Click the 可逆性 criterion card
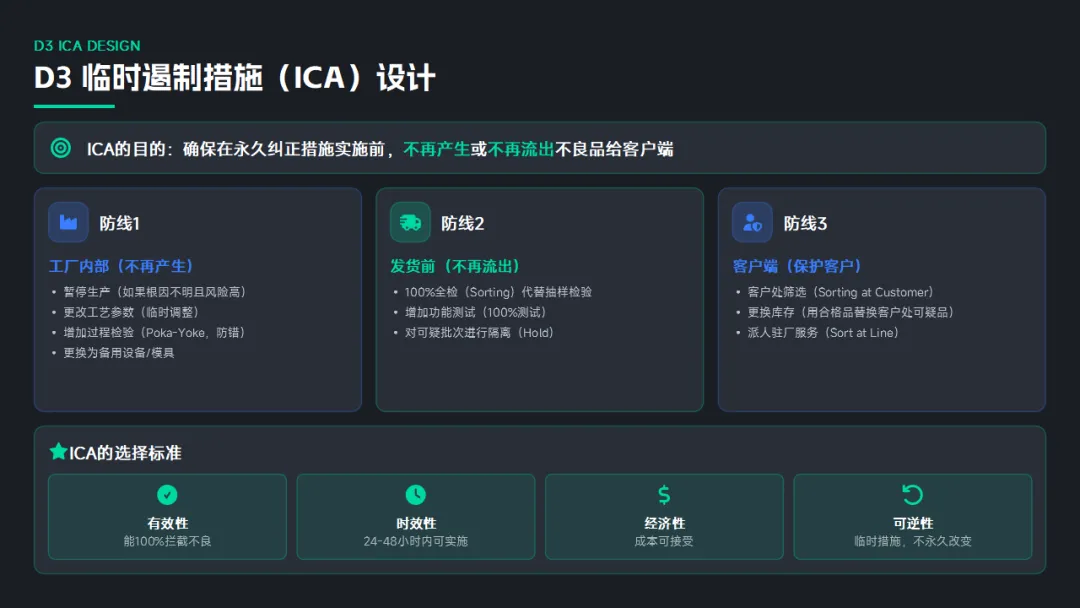1080x608 pixels. pyautogui.click(x=913, y=516)
